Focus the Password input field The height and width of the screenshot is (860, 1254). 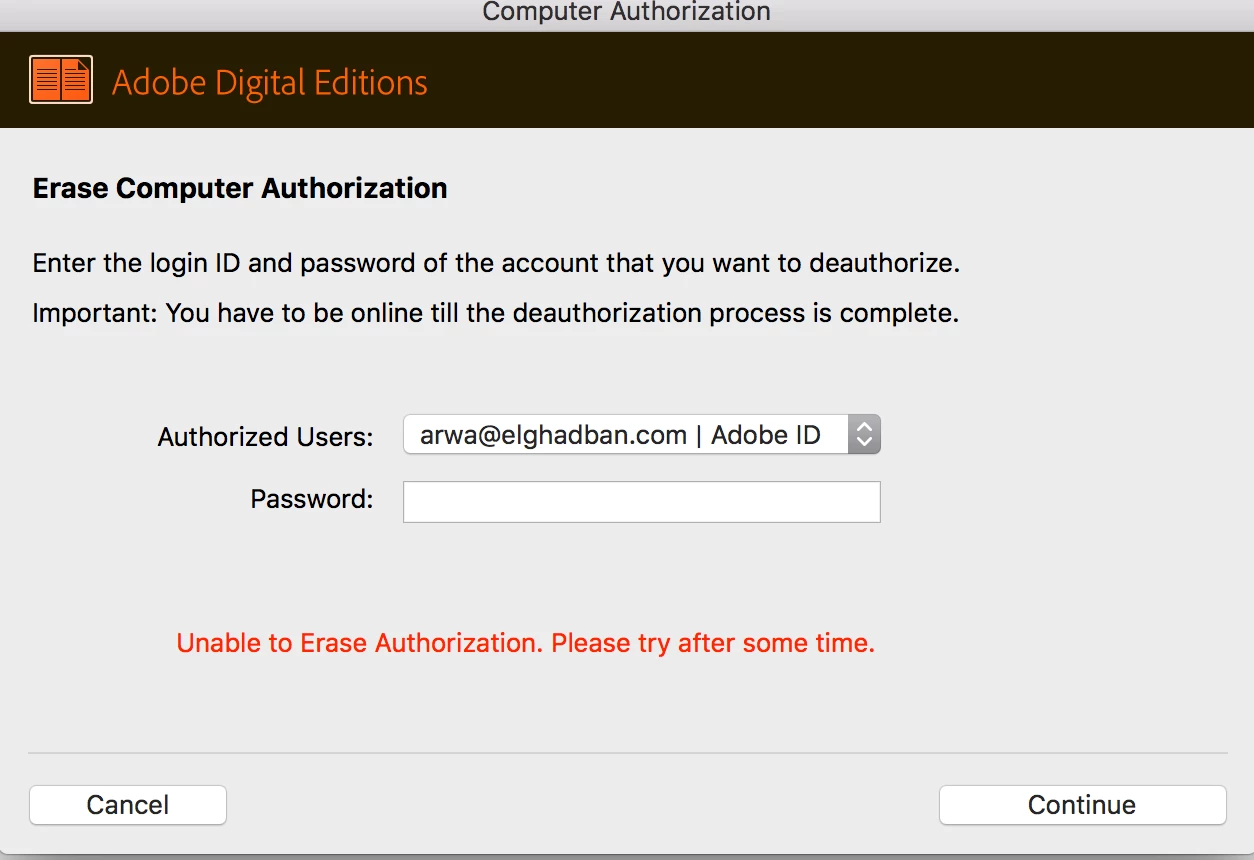coord(641,502)
